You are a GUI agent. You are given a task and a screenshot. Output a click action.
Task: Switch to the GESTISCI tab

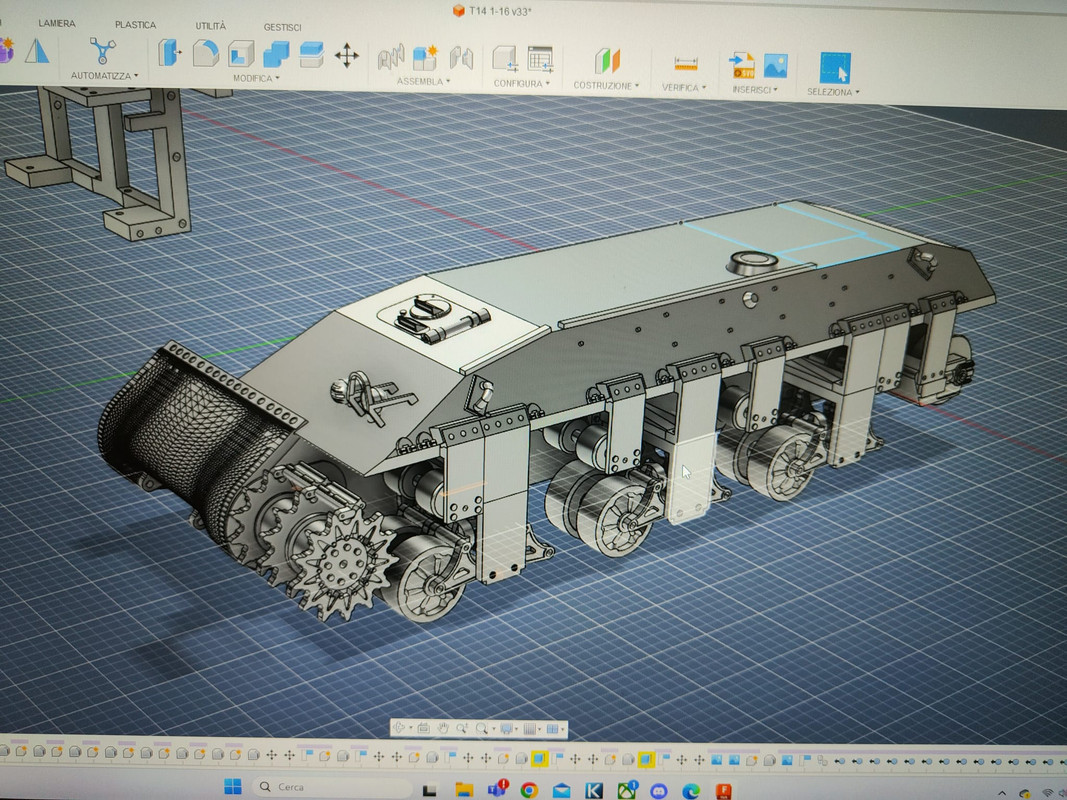coord(282,27)
